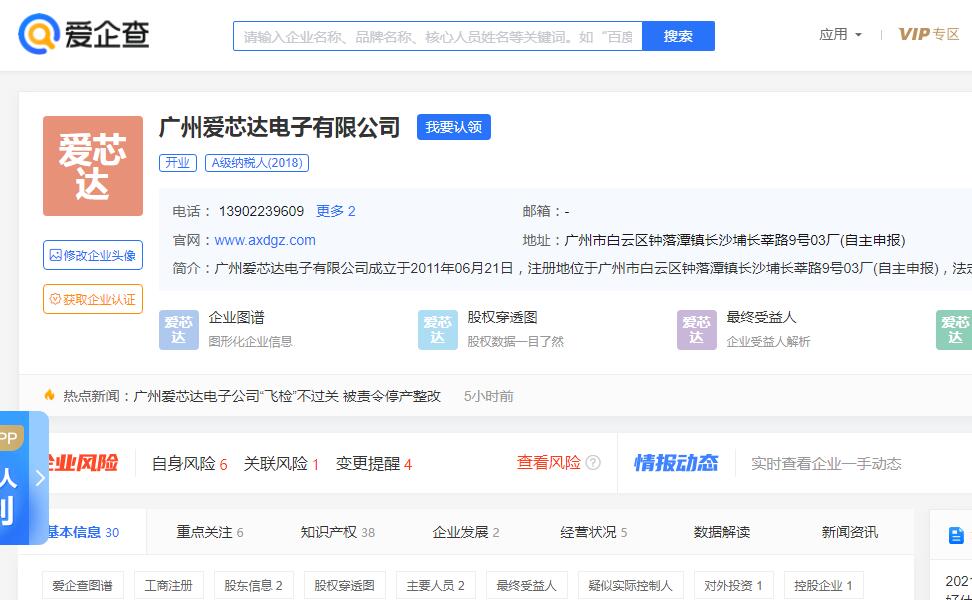
Task: Click the 爱企查 logo icon
Action: [40, 35]
